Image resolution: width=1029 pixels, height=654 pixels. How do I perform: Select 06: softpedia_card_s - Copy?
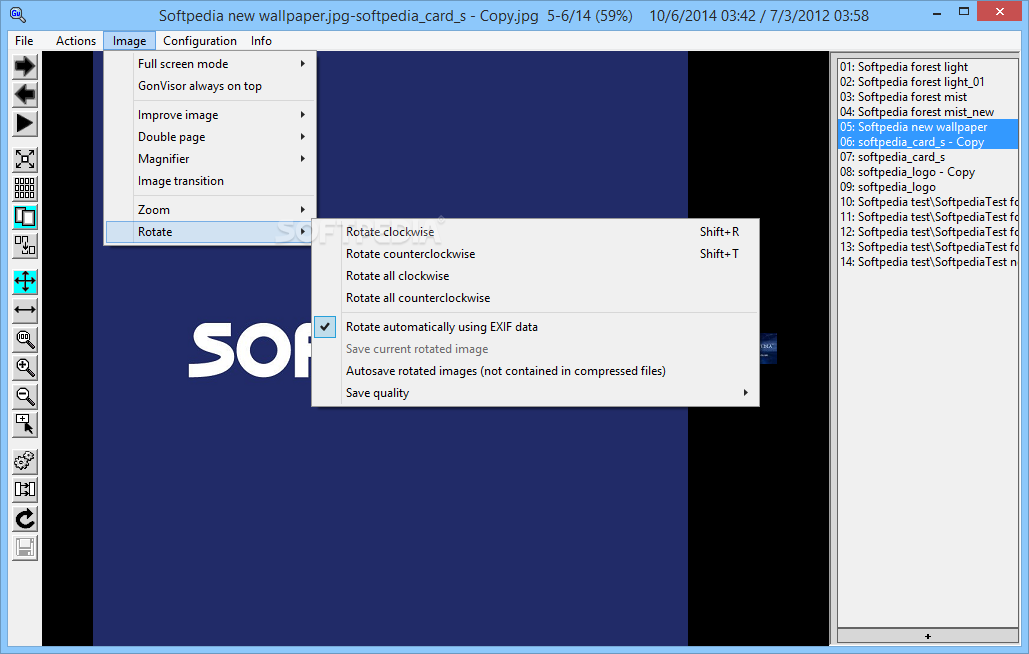[928, 142]
